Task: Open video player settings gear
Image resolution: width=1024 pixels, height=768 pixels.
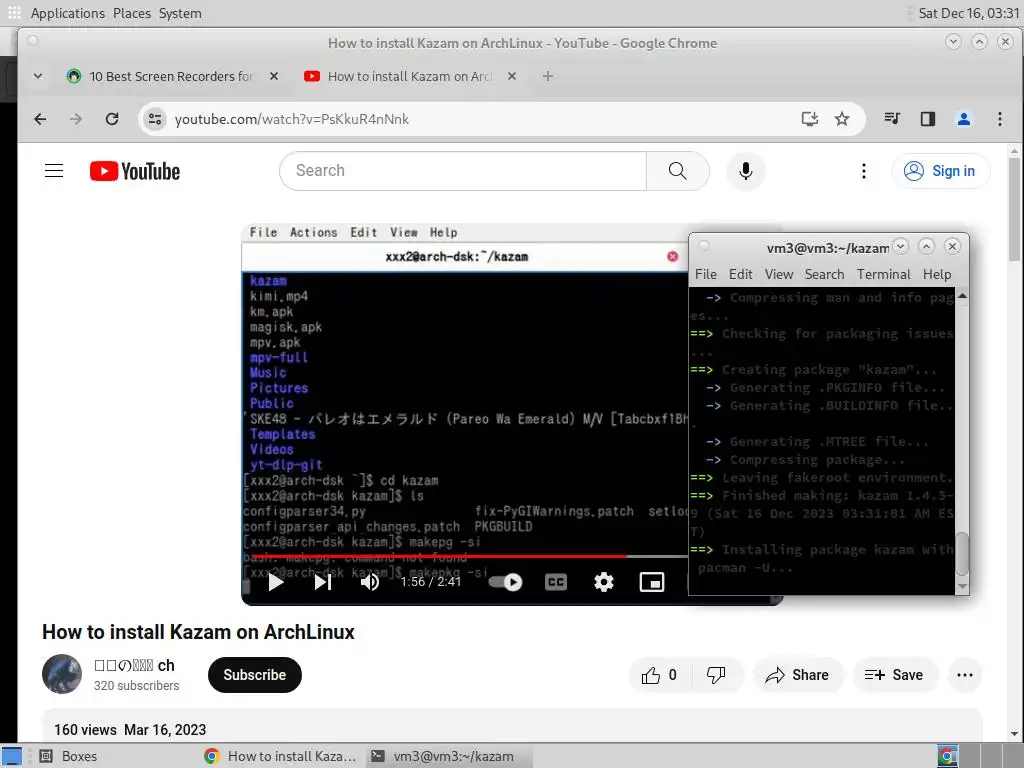Action: click(x=603, y=582)
